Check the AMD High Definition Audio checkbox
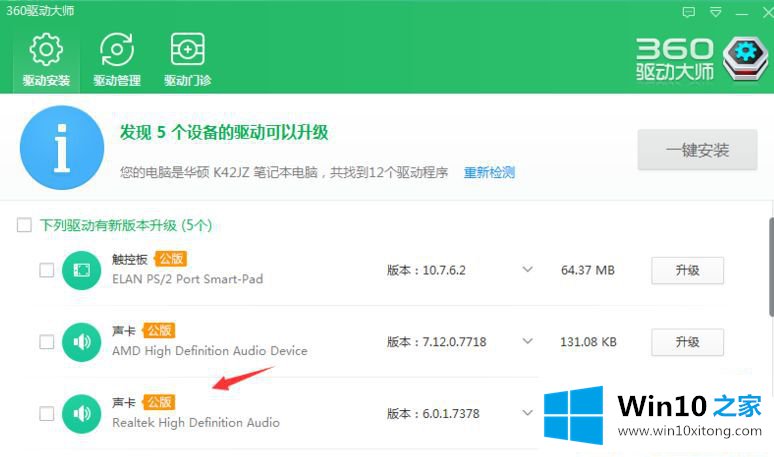774x457 pixels. click(46, 342)
